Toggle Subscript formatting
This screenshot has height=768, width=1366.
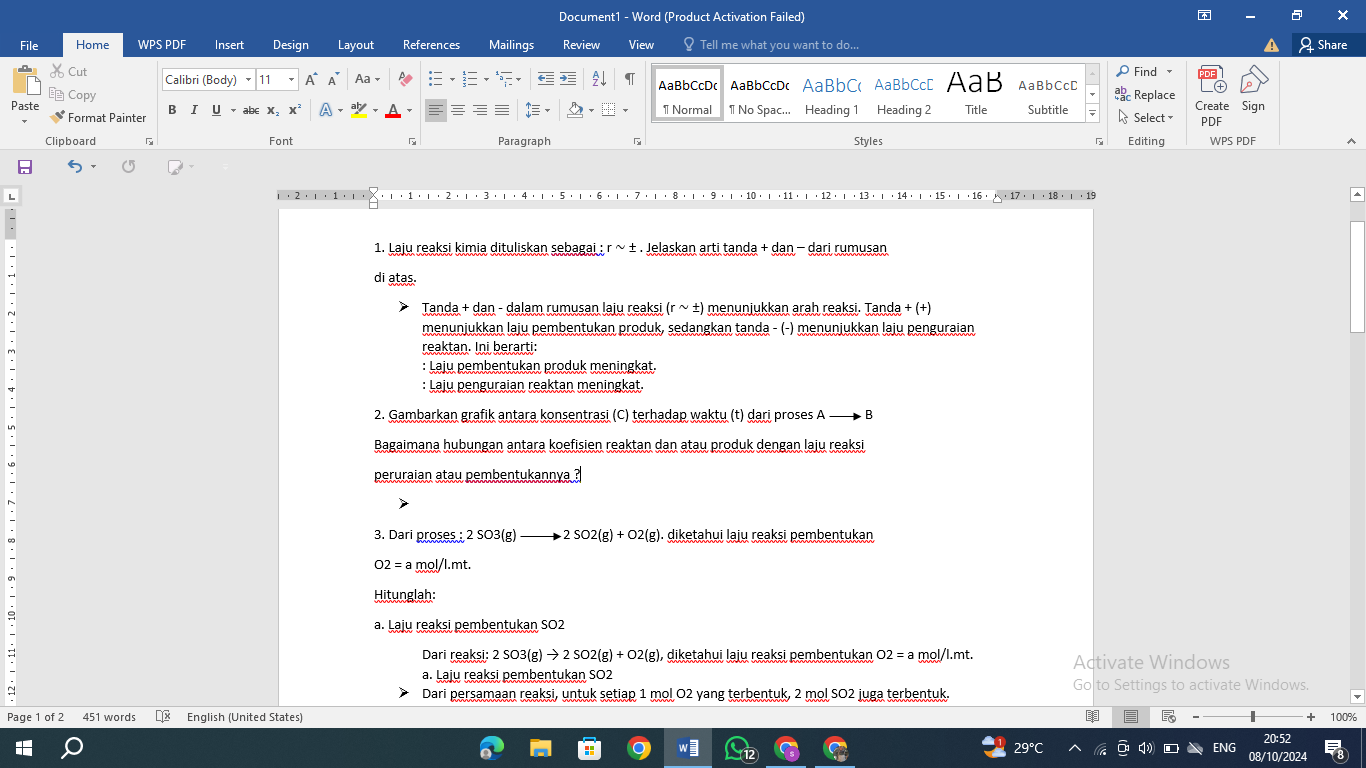pyautogui.click(x=273, y=110)
